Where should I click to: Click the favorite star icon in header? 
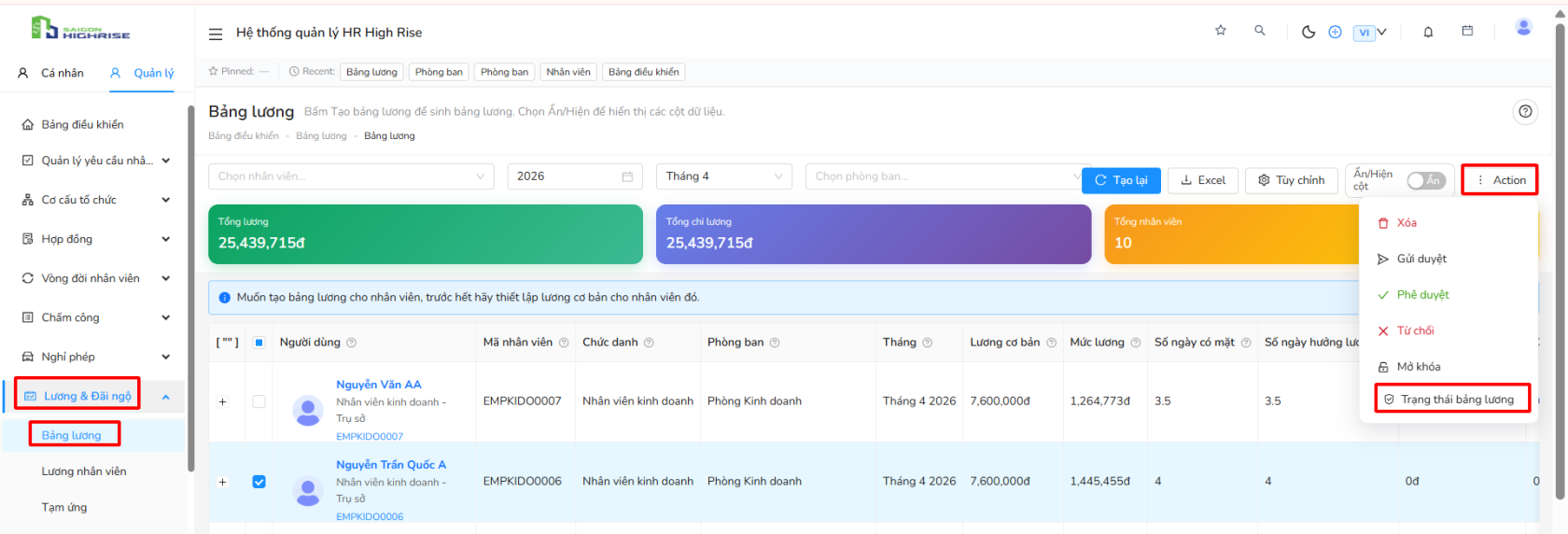click(x=1220, y=31)
